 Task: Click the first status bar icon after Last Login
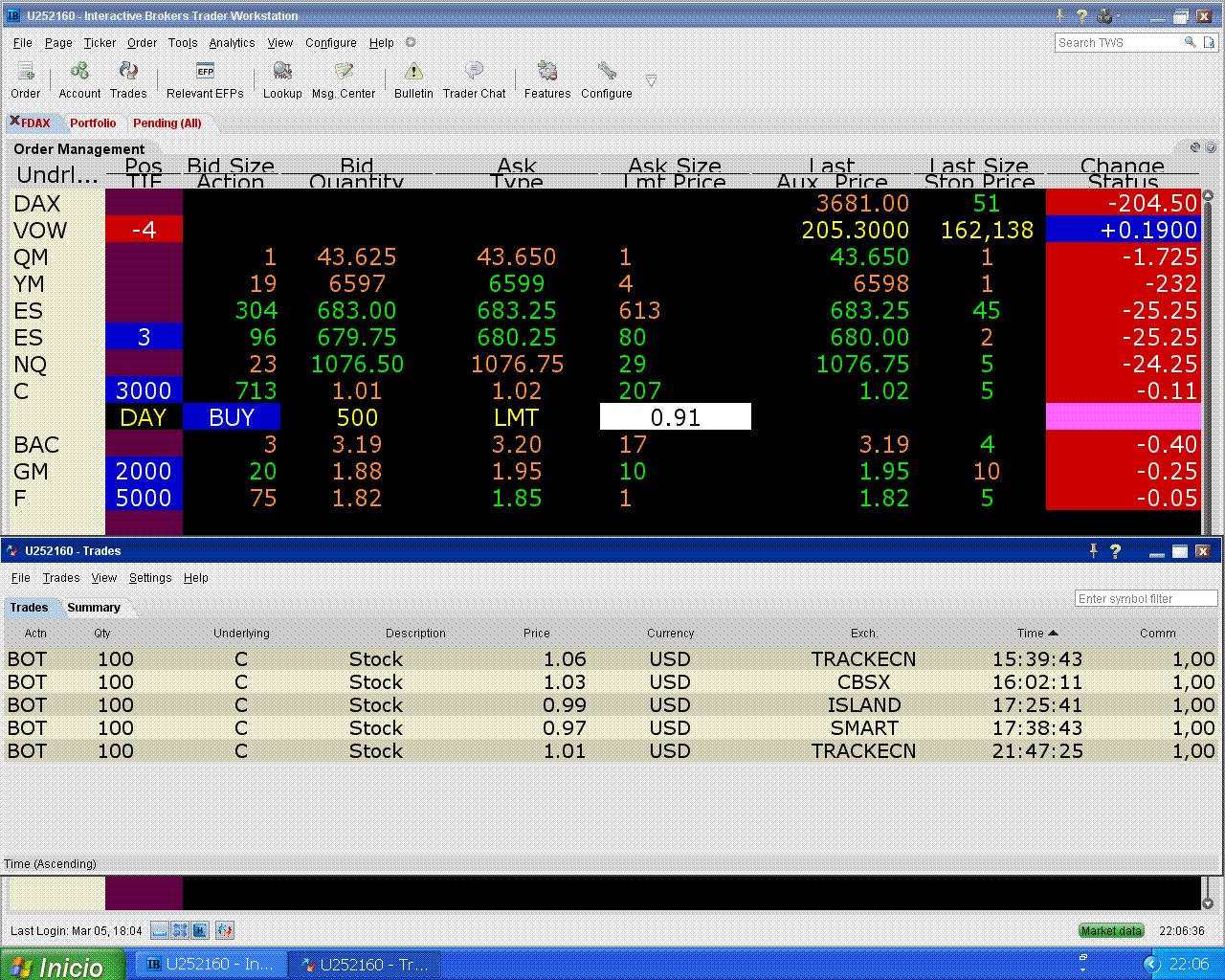tap(160, 930)
